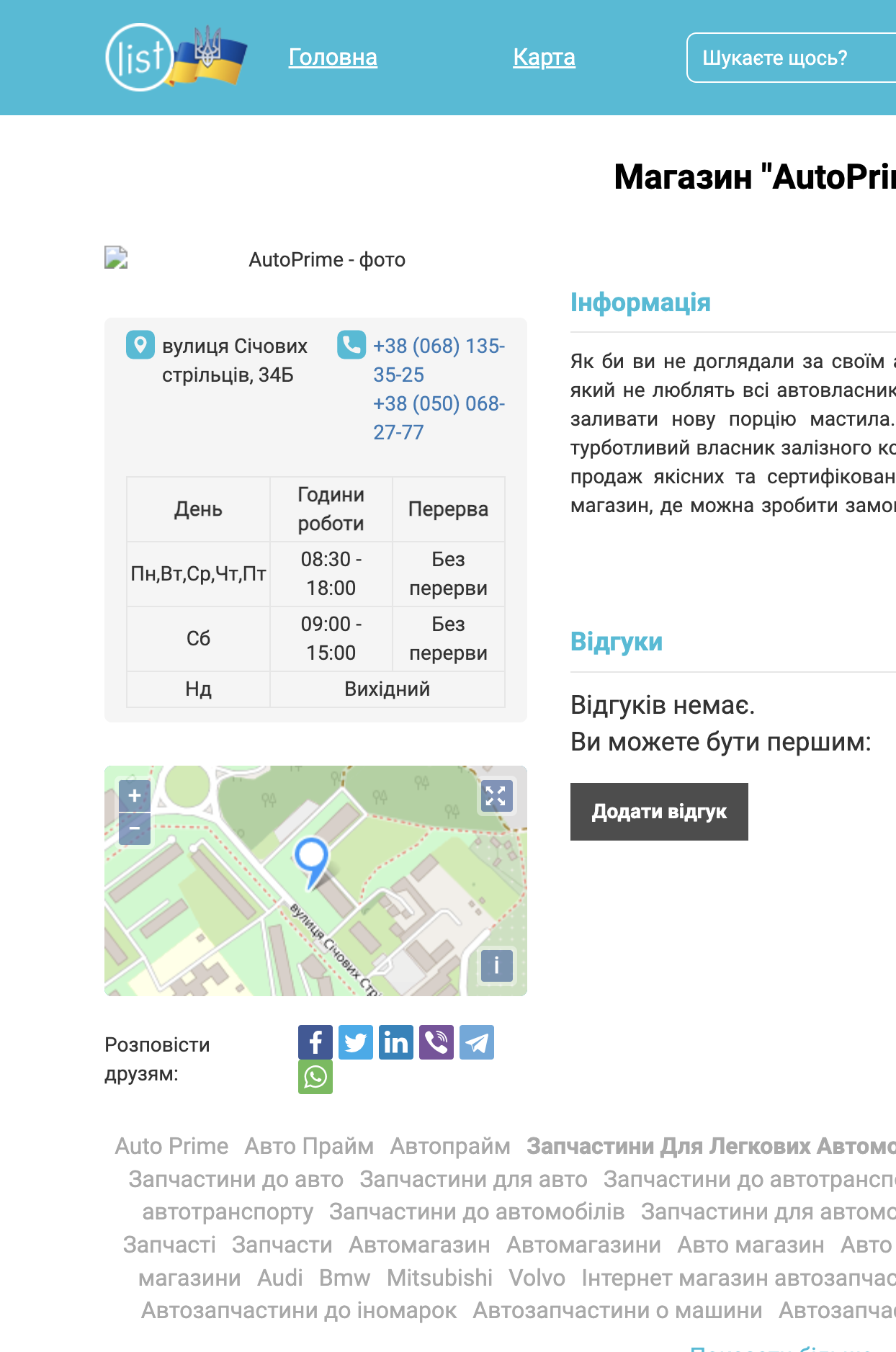Click the Запчастини для авто tag

click(x=474, y=1179)
